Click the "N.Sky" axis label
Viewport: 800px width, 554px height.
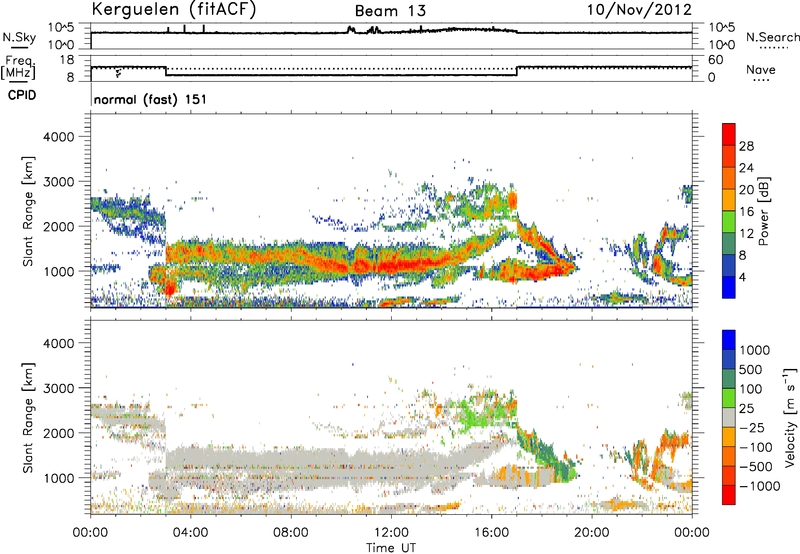coord(19,37)
